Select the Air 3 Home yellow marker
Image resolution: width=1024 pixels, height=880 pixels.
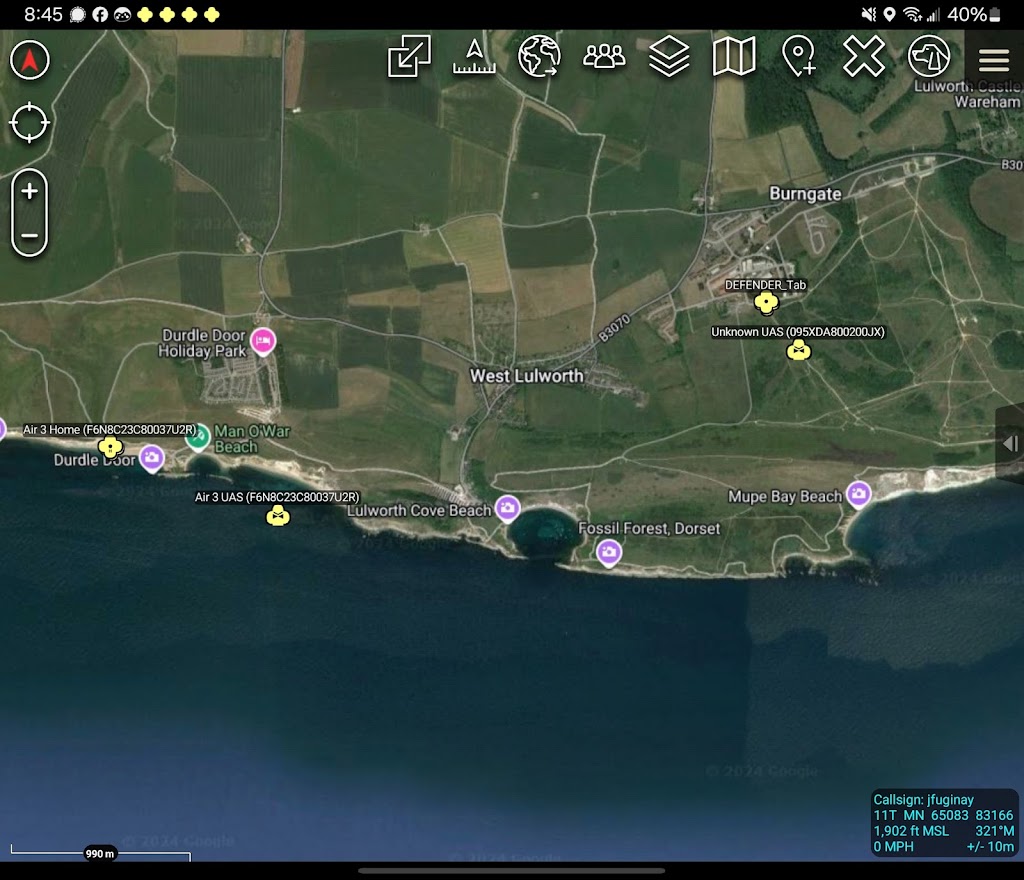(110, 447)
